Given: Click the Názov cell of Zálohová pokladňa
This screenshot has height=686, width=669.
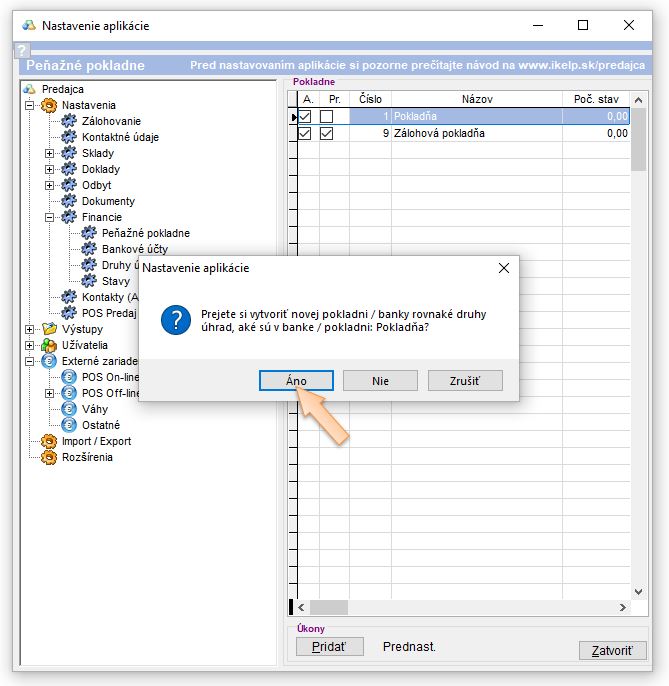Looking at the screenshot, I should (475, 133).
